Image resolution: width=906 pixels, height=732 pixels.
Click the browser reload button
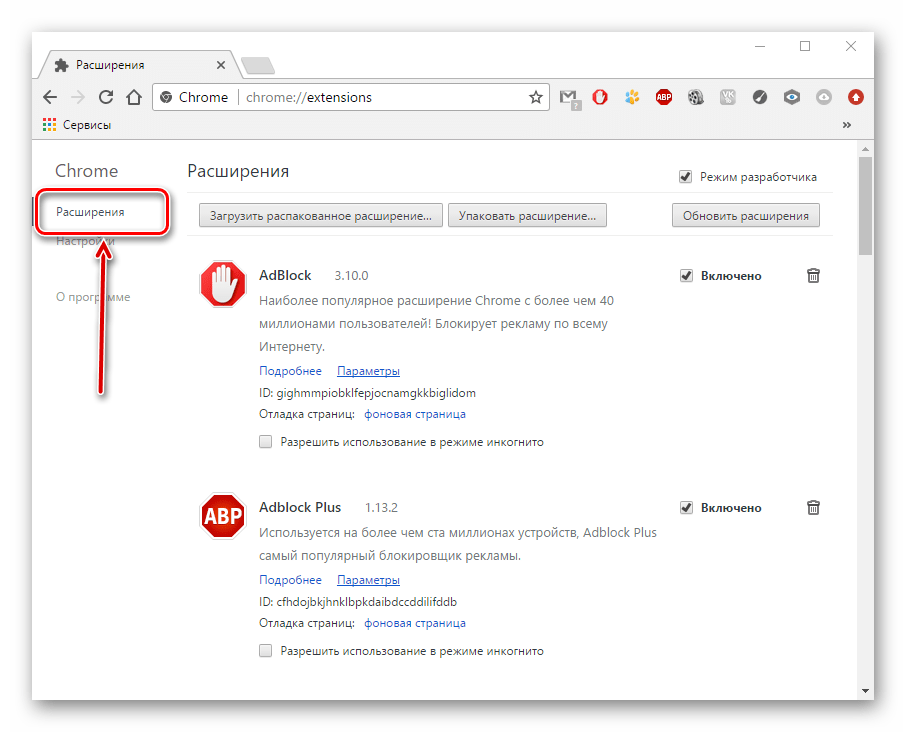click(106, 97)
